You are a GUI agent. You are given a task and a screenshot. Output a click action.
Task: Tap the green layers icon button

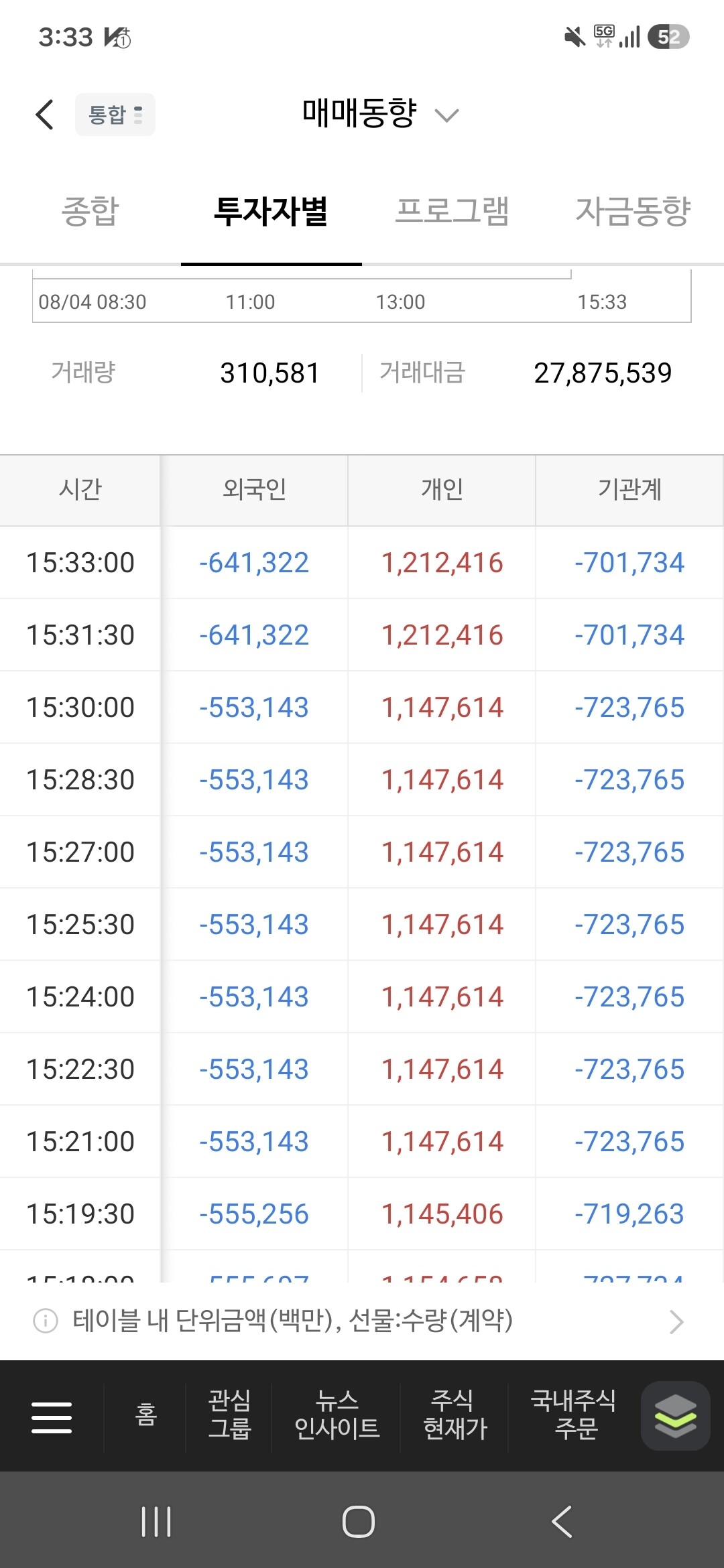[675, 1415]
